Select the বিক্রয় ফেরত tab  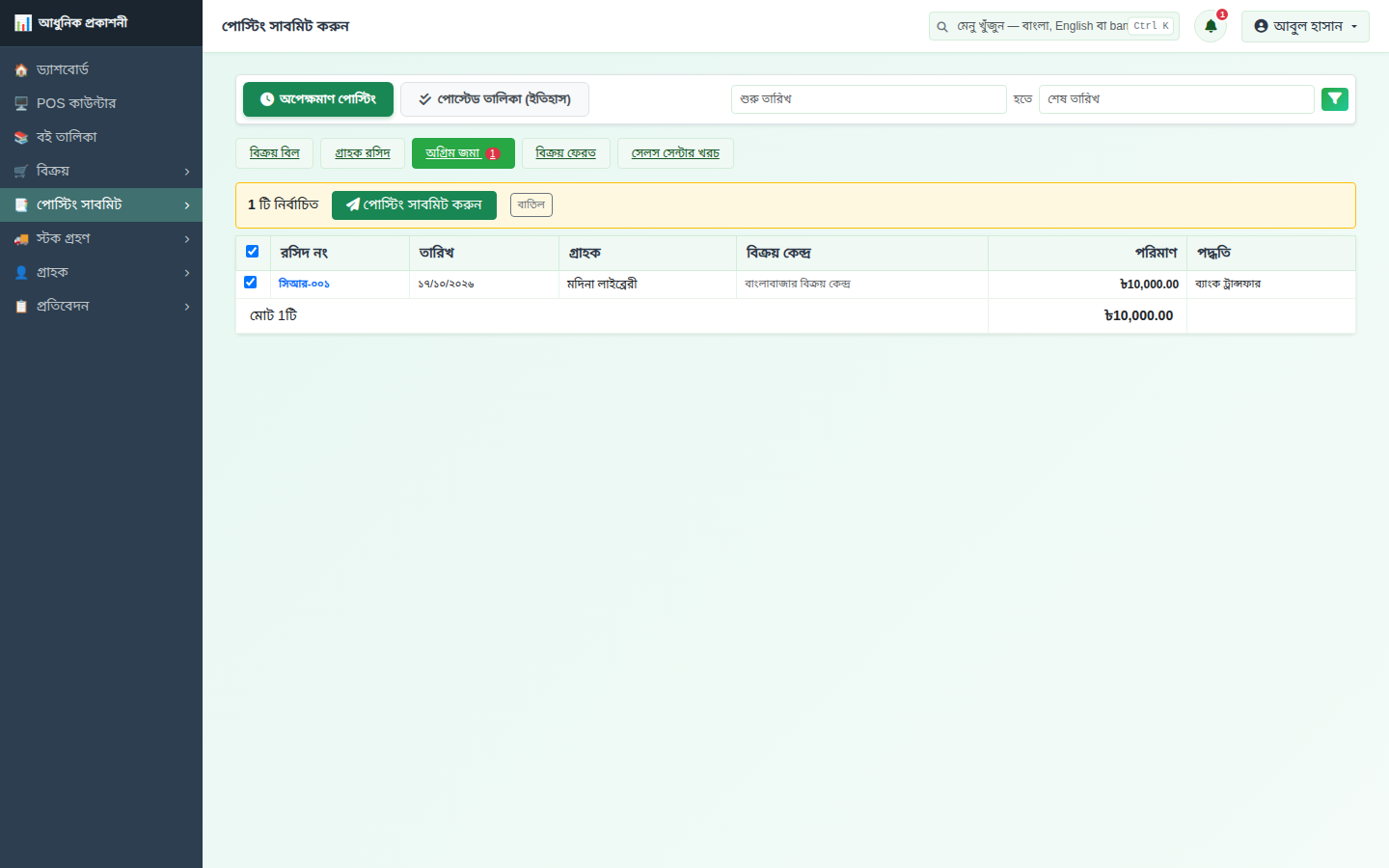(x=566, y=153)
